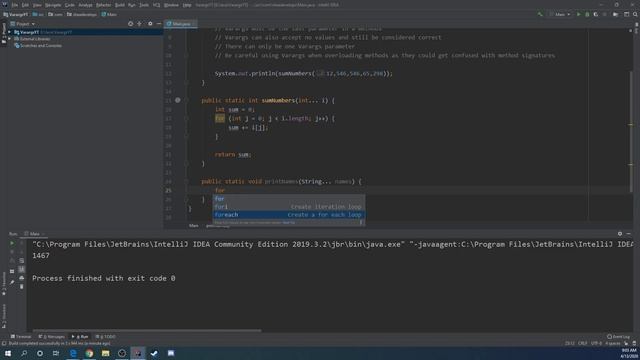The height and width of the screenshot is (360, 640).
Task: Choose the 'for' completion suggestion
Action: [289, 199]
